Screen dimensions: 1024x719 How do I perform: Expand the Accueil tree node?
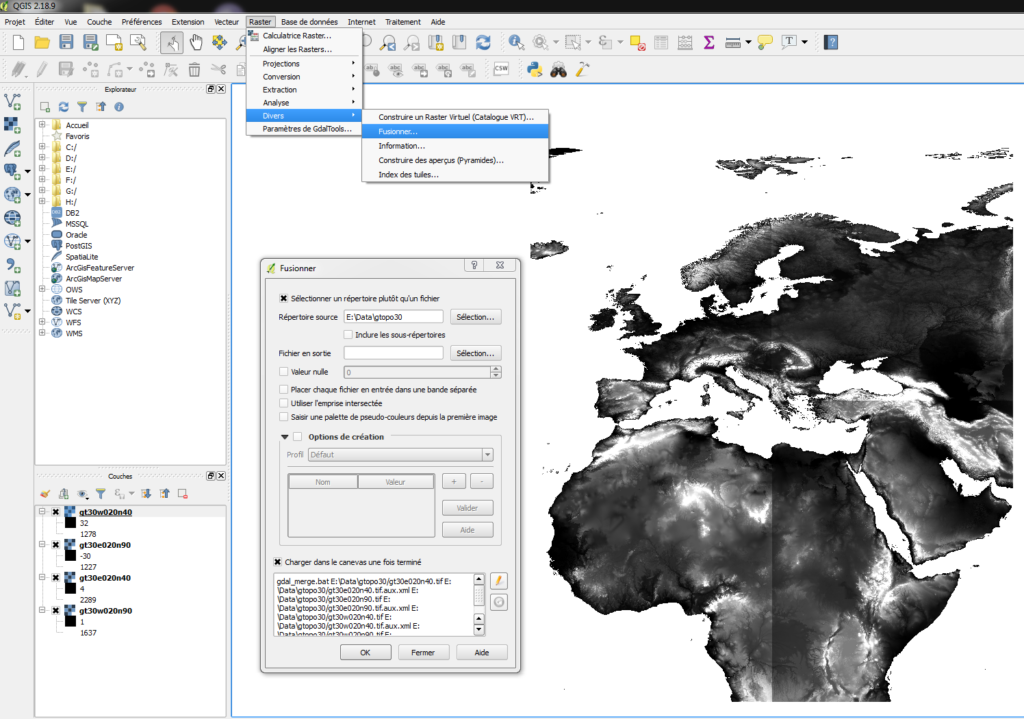point(42,125)
